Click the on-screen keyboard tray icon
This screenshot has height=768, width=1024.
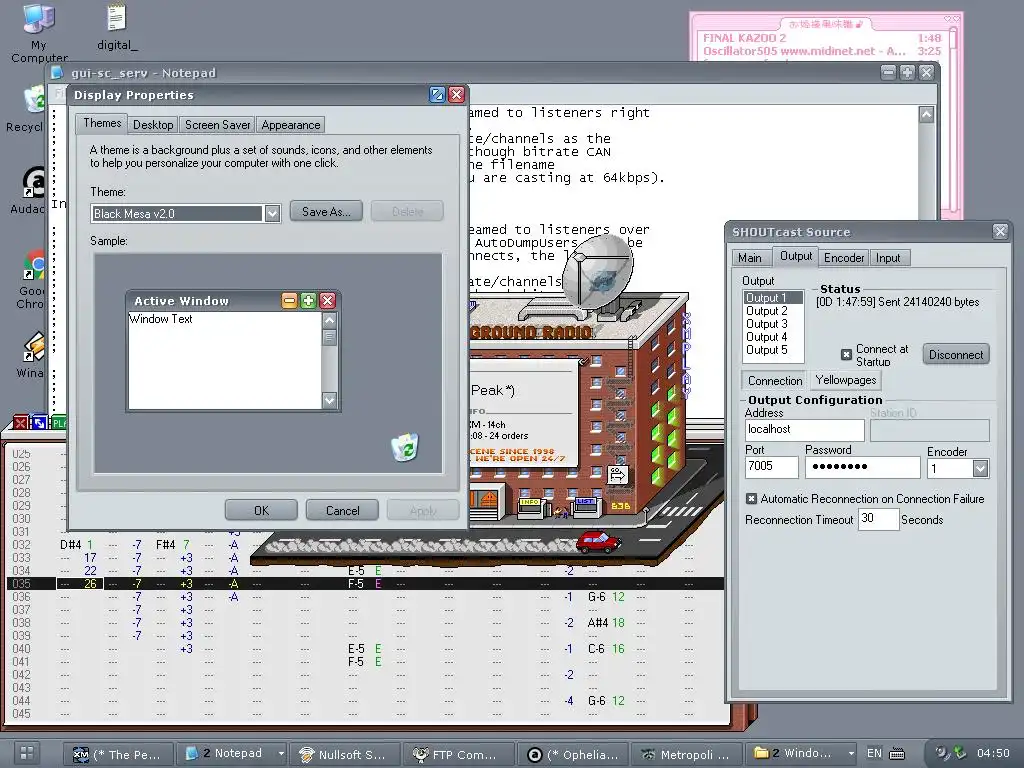(897, 754)
